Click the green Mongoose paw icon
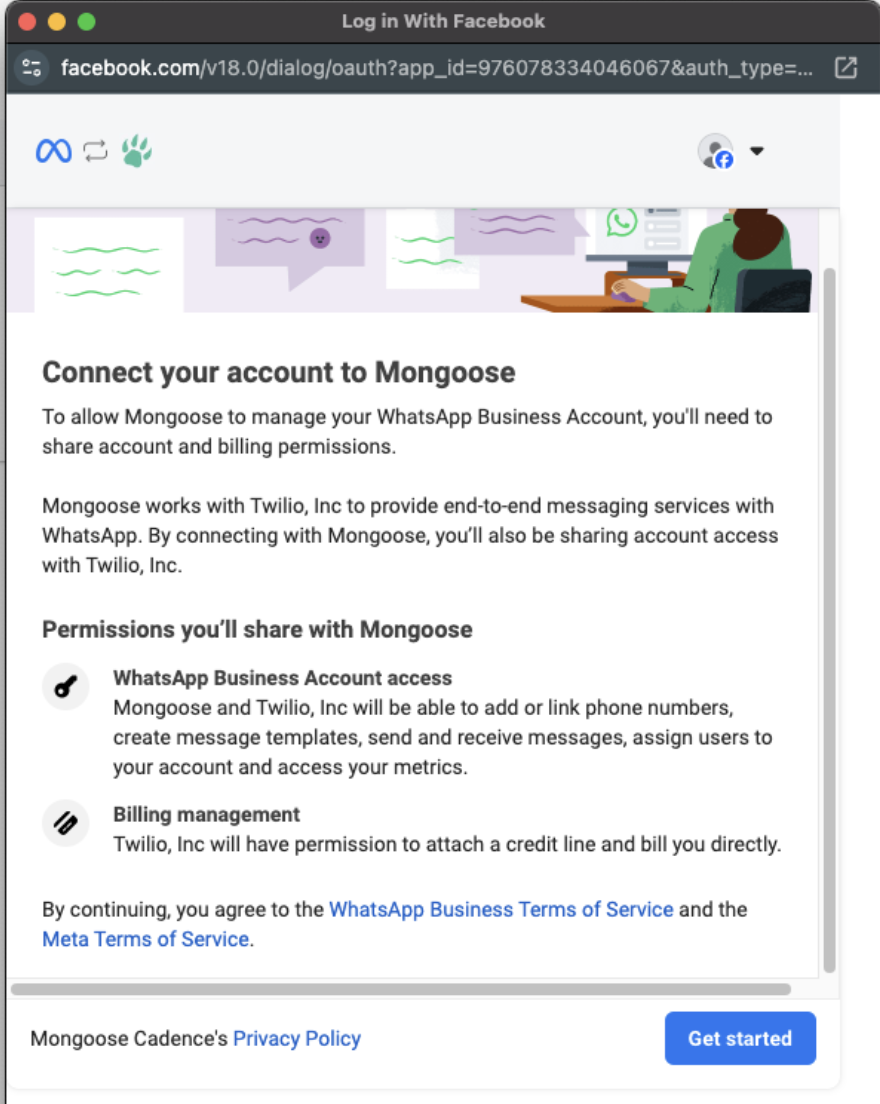Viewport: 880px width, 1104px height. coord(137,151)
